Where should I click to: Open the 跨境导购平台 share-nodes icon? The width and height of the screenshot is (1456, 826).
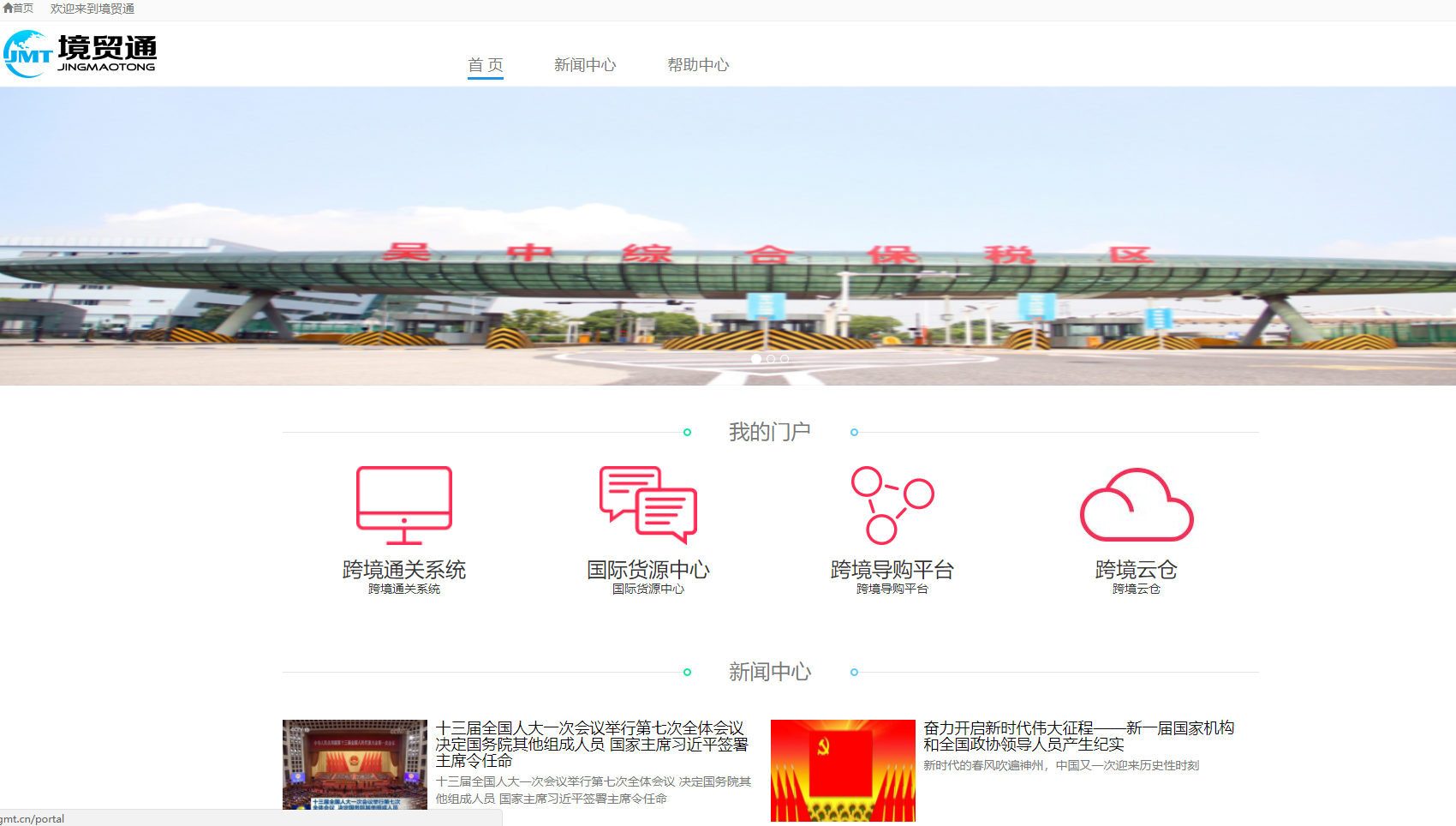(892, 505)
